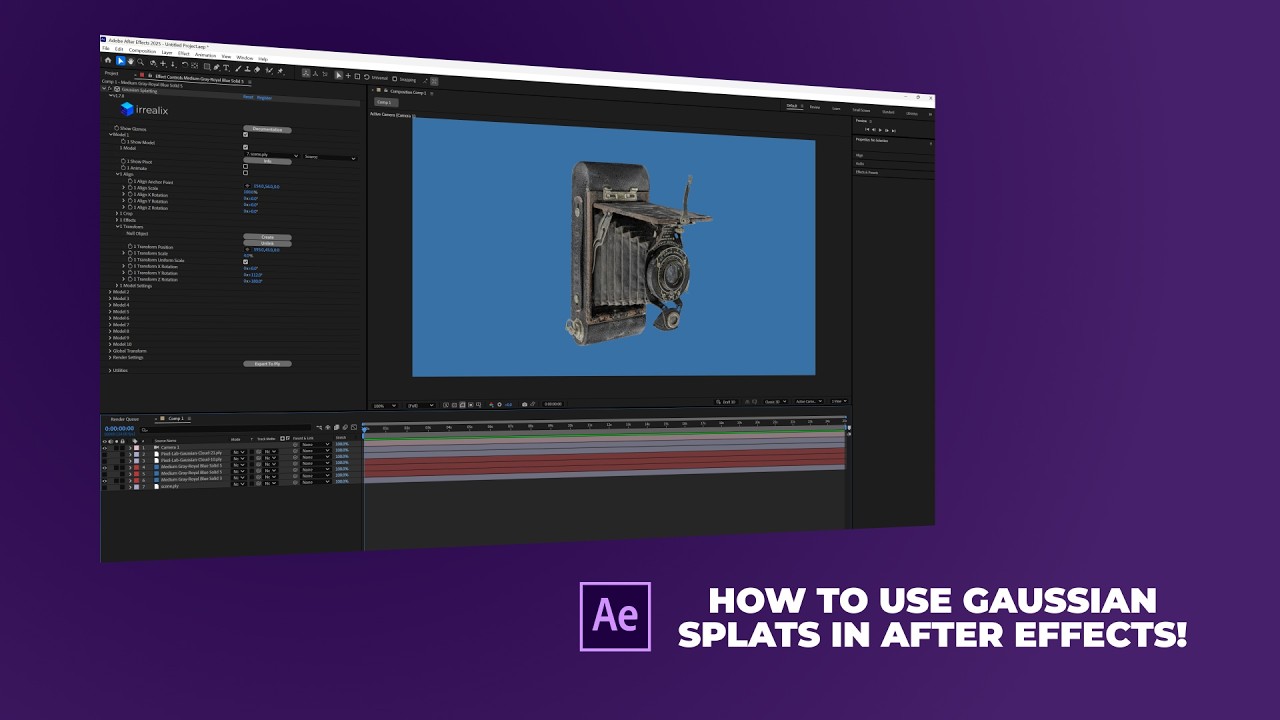Click layer 4's red label color swatch
This screenshot has width=1280, height=720.
coord(136,466)
